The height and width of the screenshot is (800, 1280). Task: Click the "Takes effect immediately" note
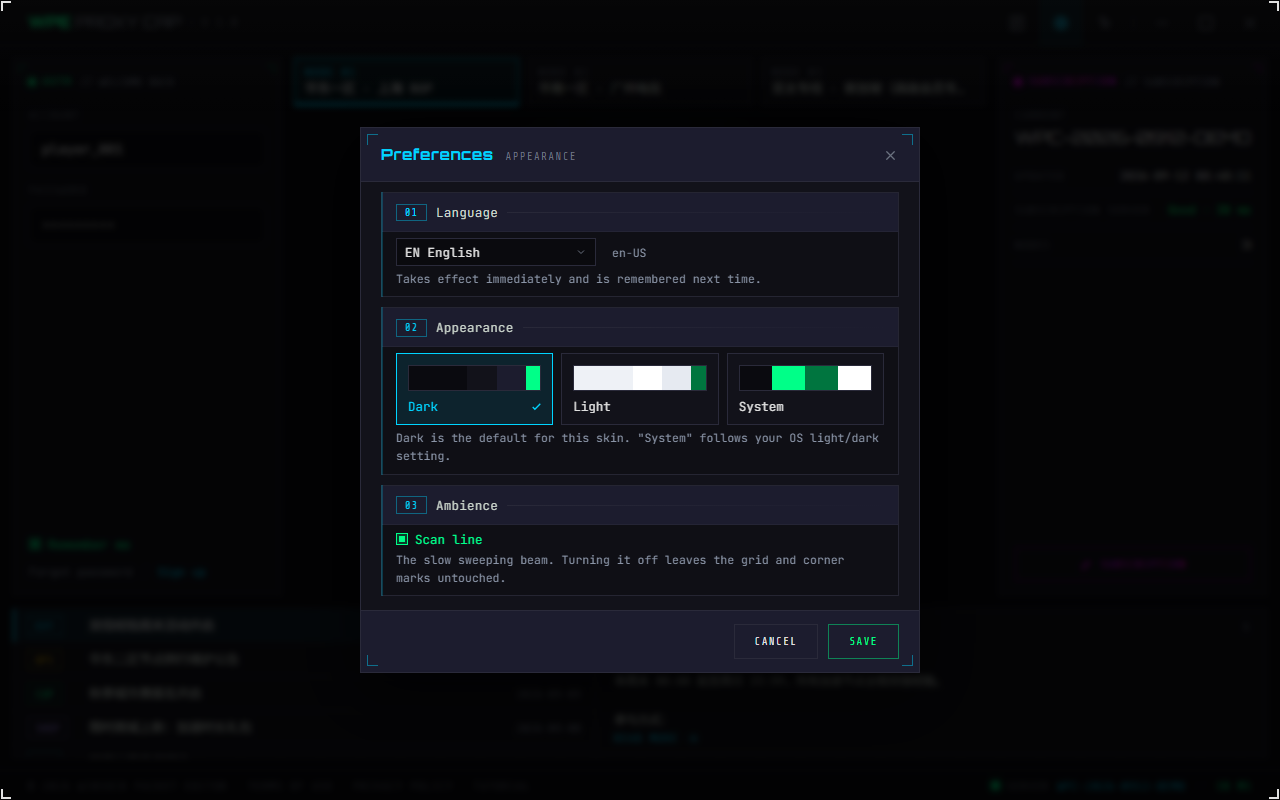click(578, 279)
